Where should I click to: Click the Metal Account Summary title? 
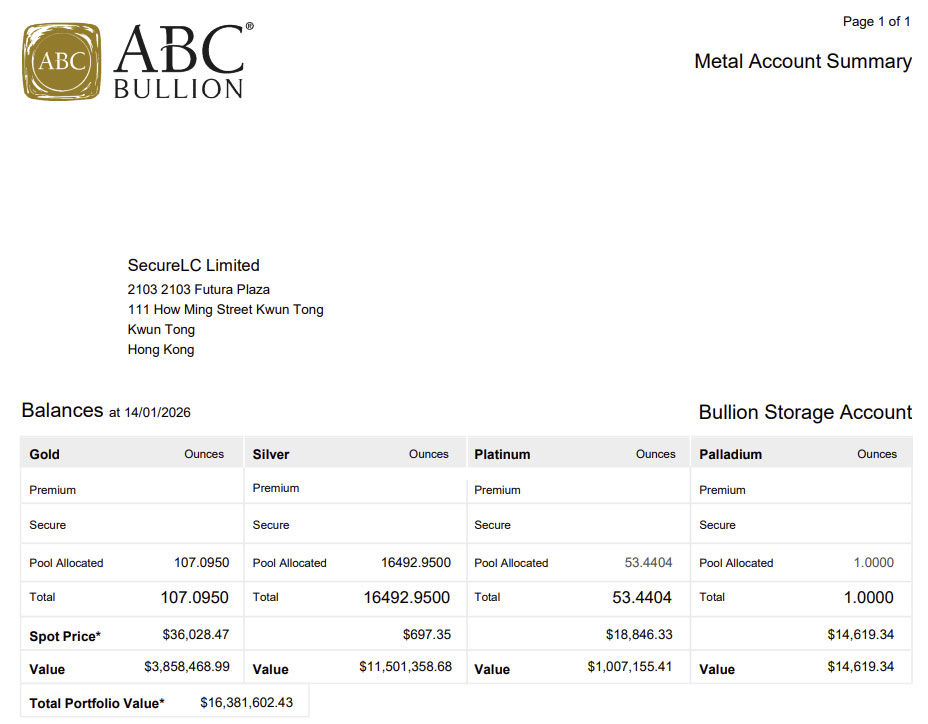802,61
